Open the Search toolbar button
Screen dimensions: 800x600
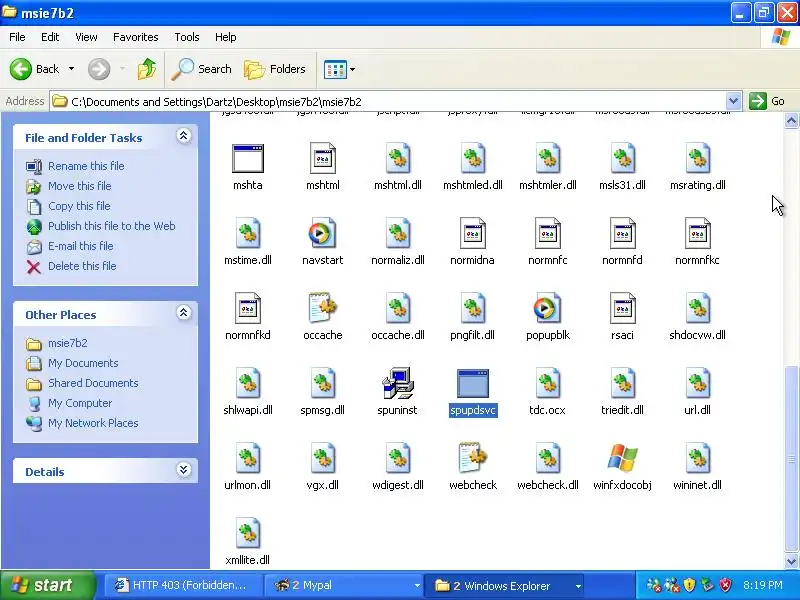click(202, 69)
